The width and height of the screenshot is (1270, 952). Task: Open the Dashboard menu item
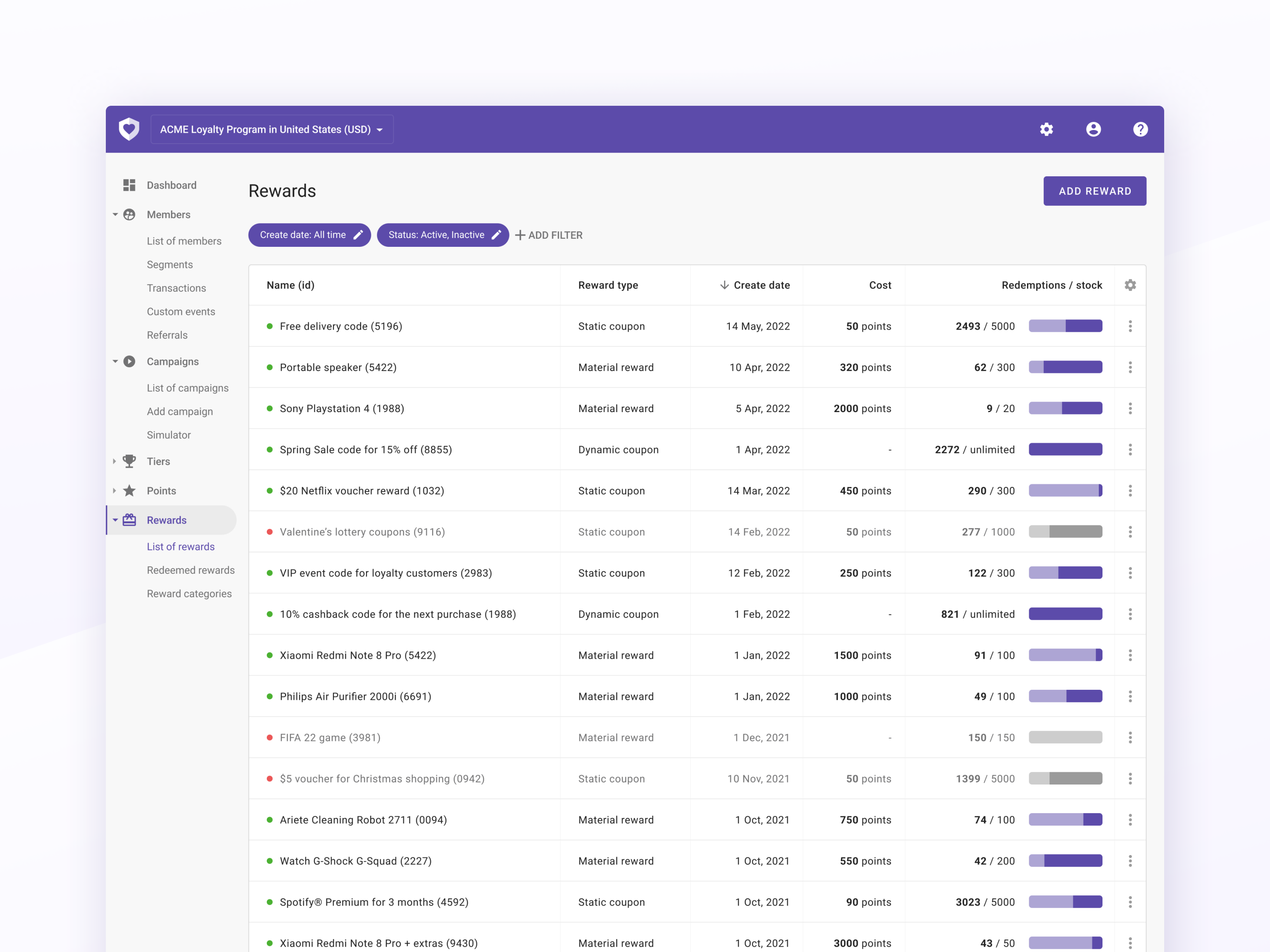click(171, 185)
